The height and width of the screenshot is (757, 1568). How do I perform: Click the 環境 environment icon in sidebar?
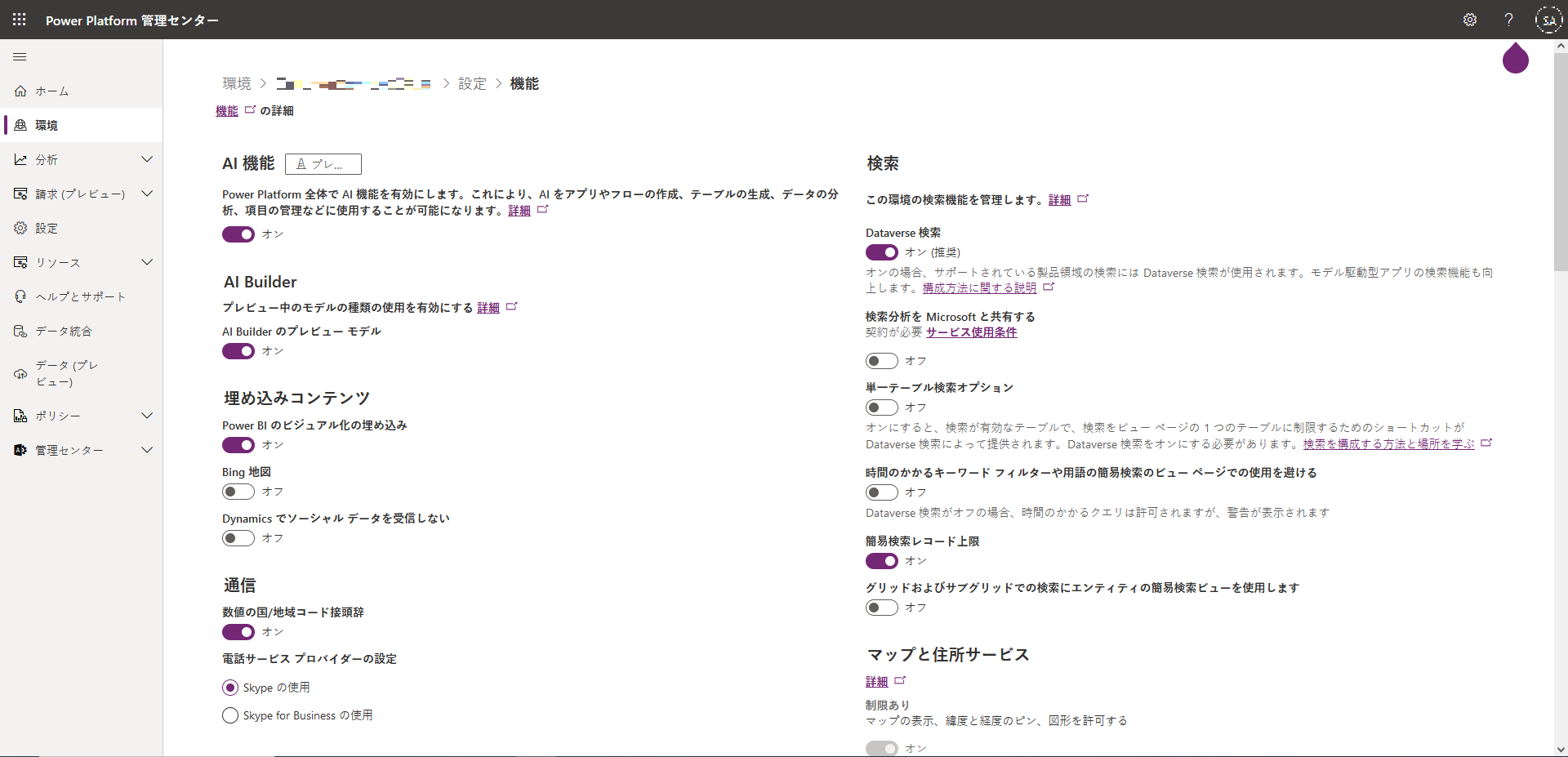[20, 125]
